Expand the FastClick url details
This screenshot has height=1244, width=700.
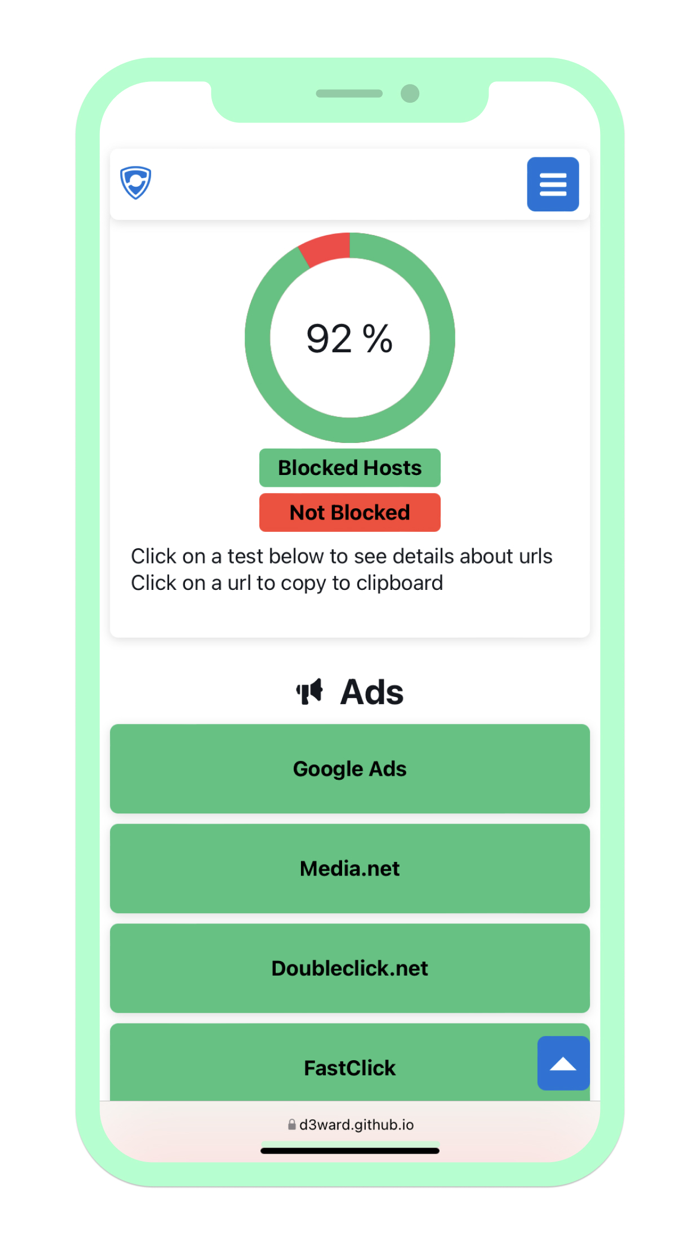(x=349, y=1067)
